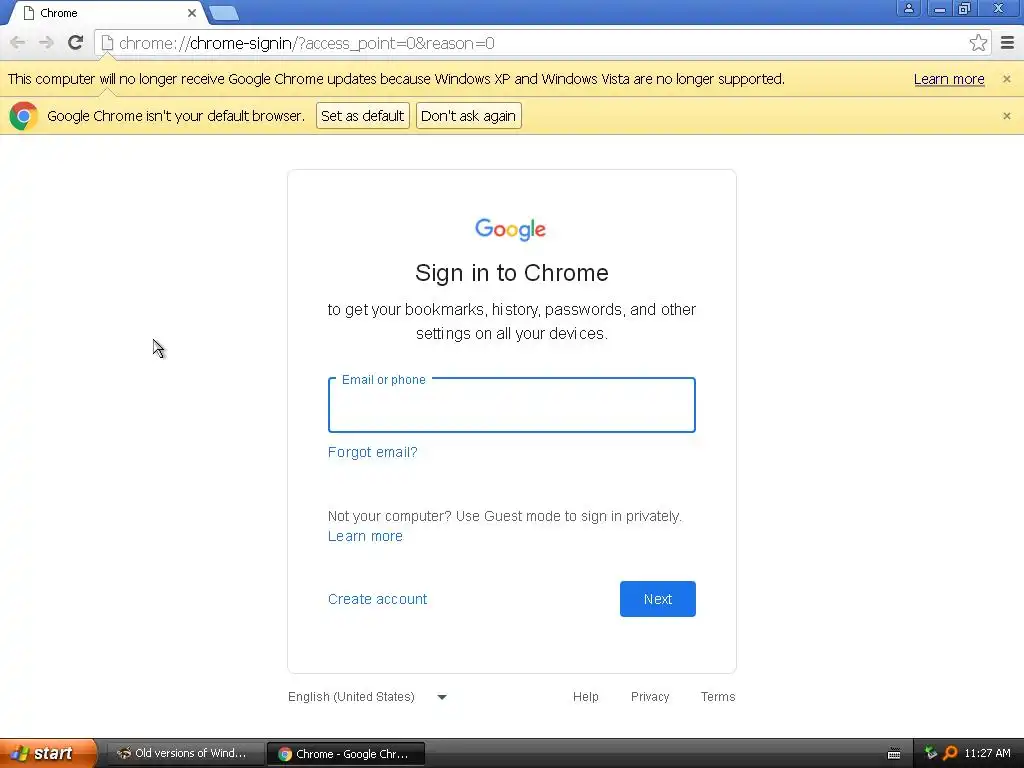
Task: Open Learn more about Guest mode
Action: 365,536
